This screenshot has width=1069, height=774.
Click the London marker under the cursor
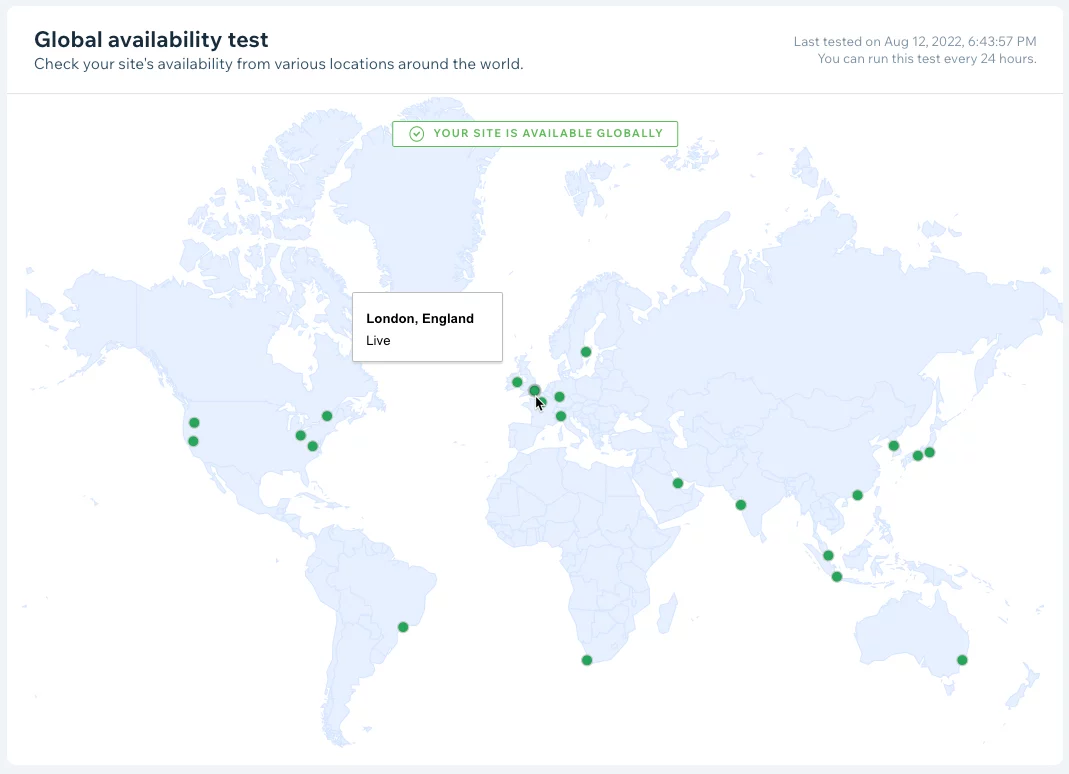[534, 391]
